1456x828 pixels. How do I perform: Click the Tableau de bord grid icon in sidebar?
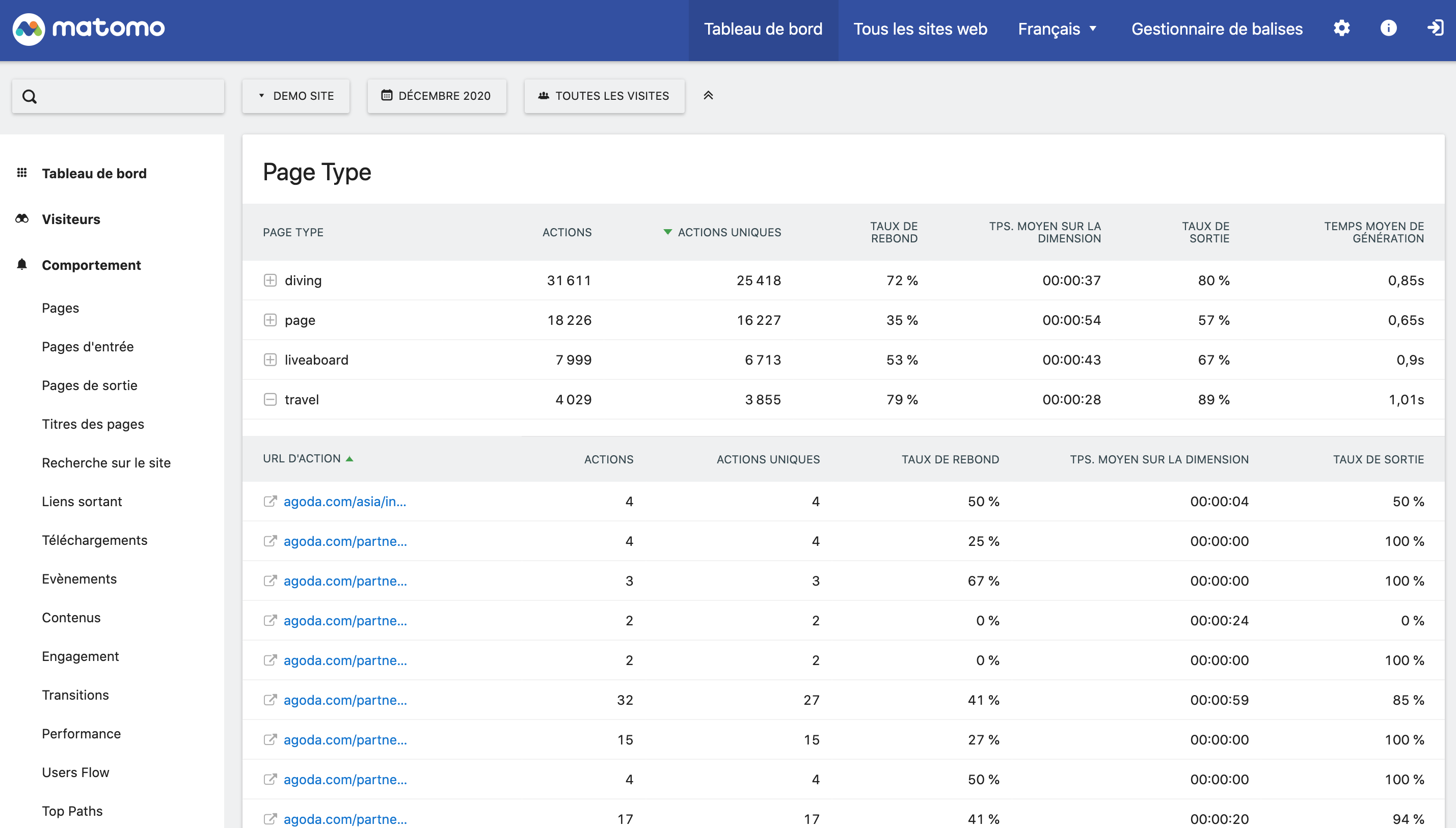point(21,173)
